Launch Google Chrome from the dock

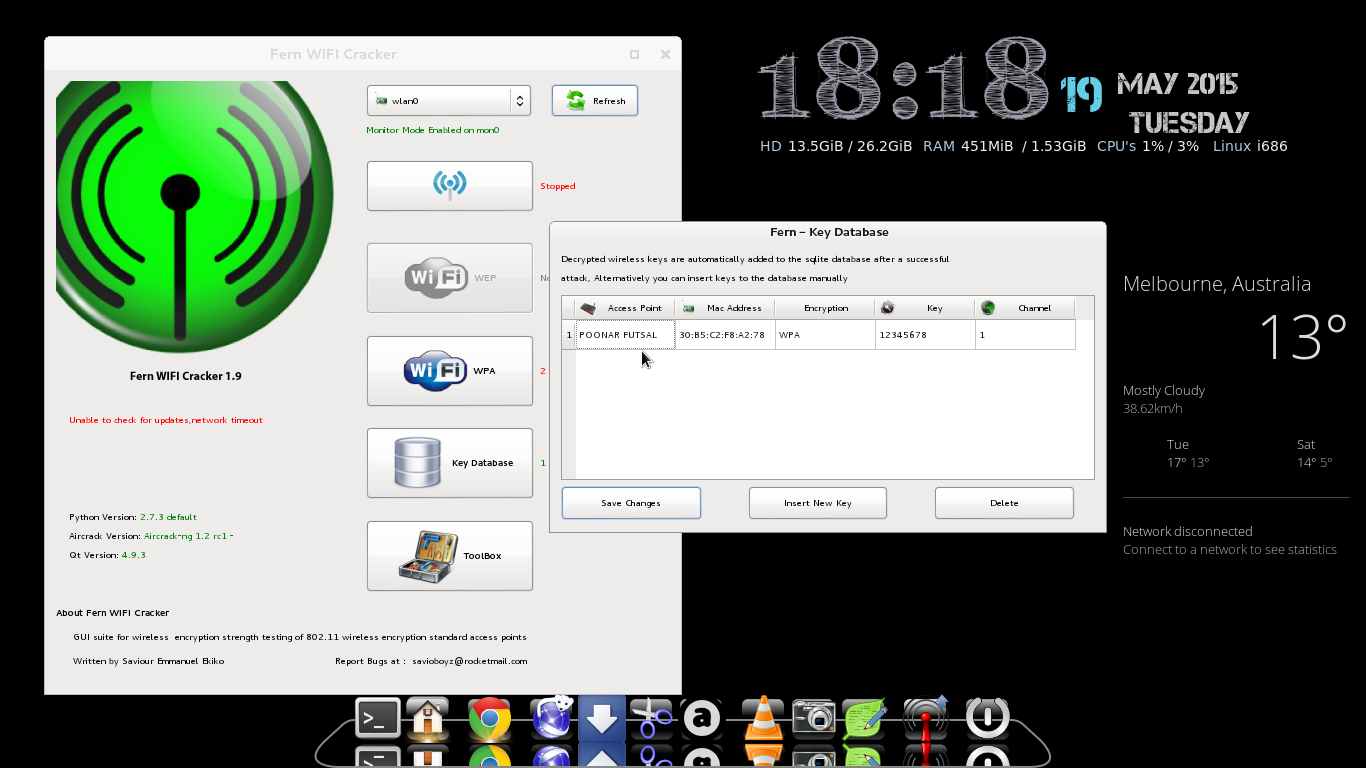pyautogui.click(x=489, y=718)
